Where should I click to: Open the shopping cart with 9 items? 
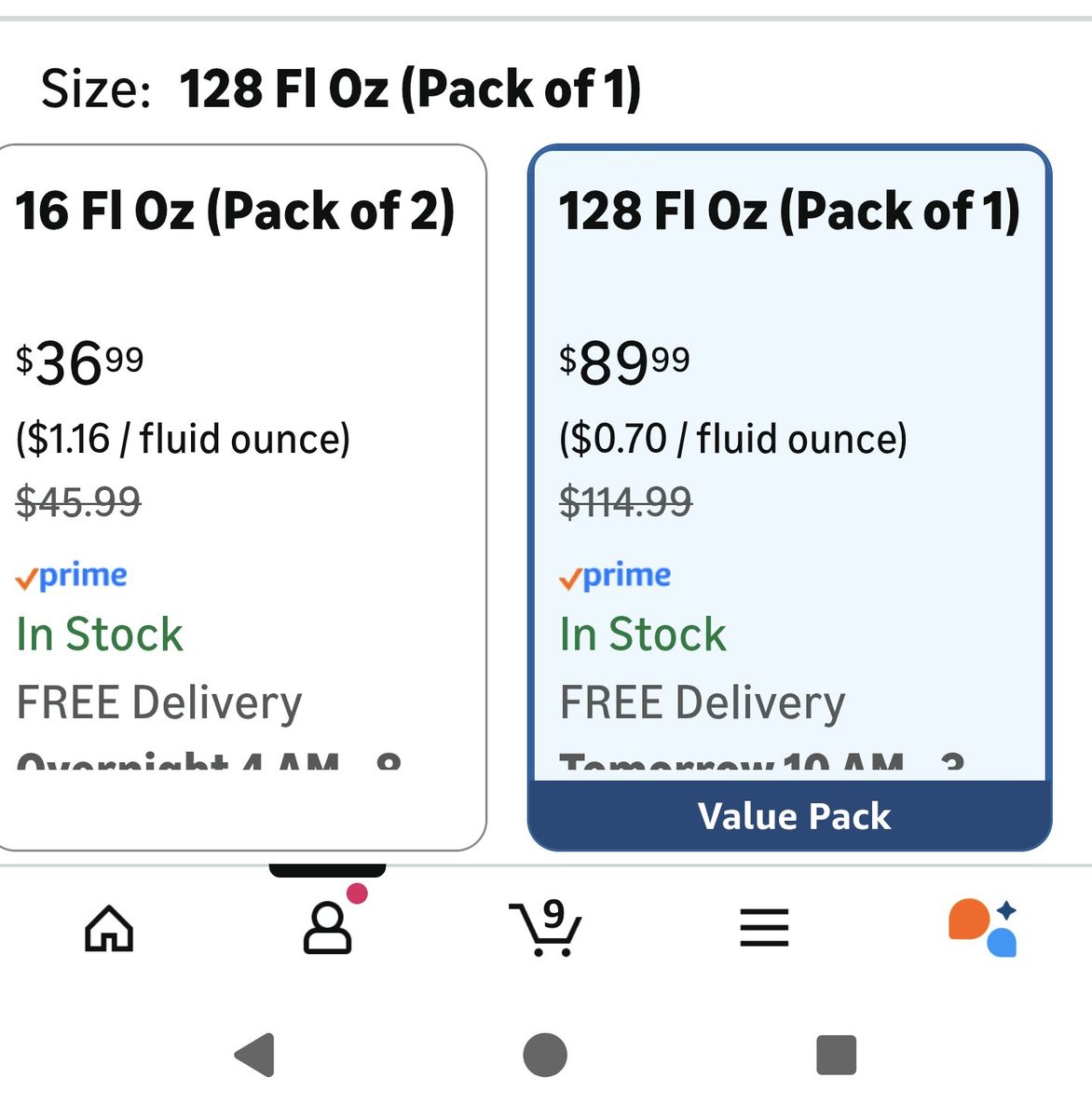(545, 928)
